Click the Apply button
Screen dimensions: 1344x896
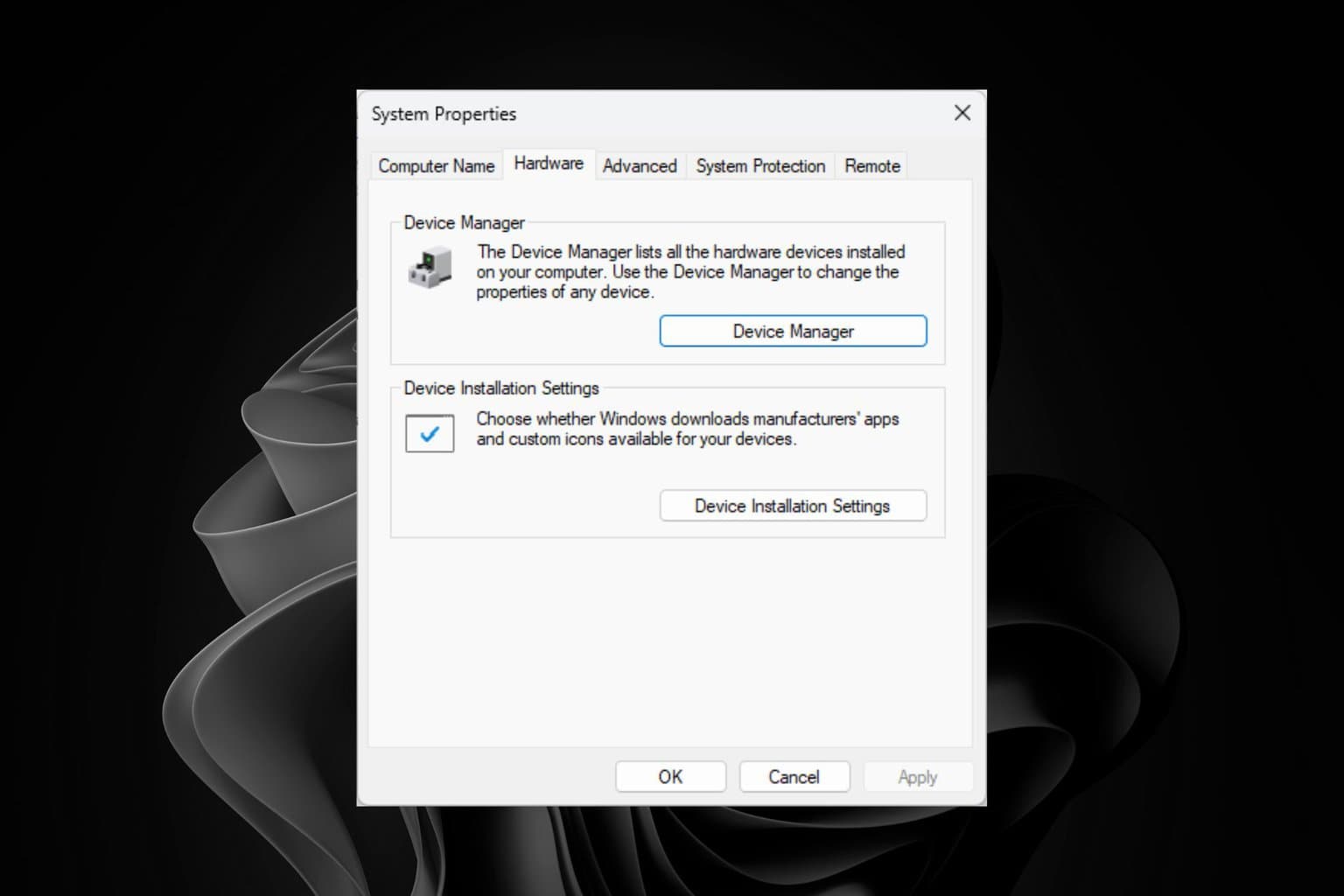[x=918, y=776]
